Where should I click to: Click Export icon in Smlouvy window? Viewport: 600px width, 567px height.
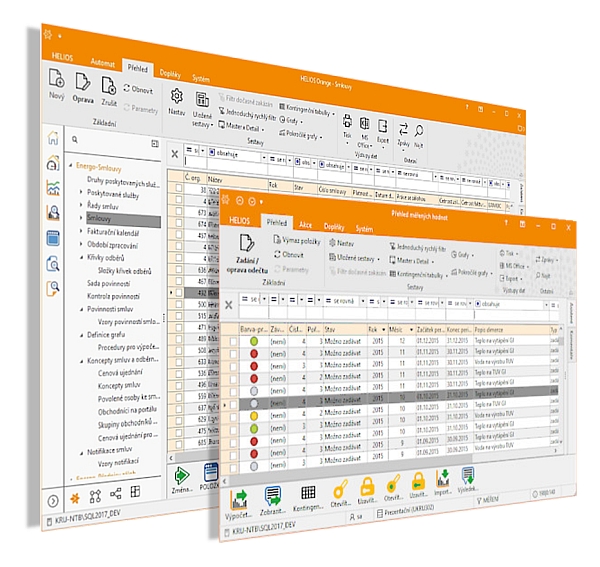pos(383,126)
